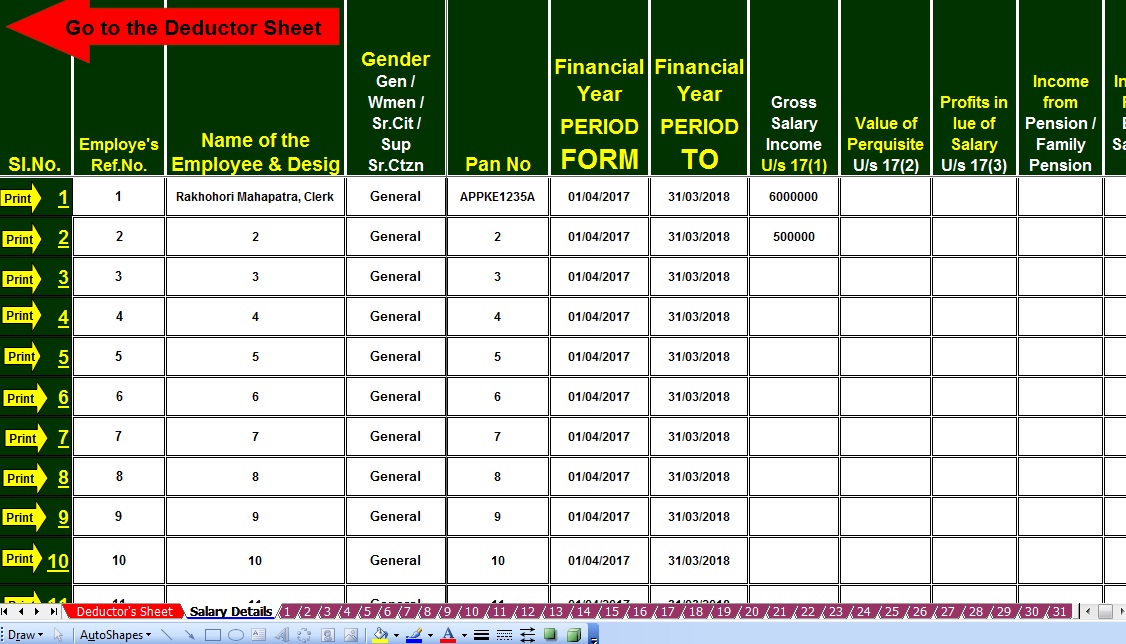Image resolution: width=1126 pixels, height=644 pixels.
Task: Jump to the last sheet tab
Action: coord(53,612)
